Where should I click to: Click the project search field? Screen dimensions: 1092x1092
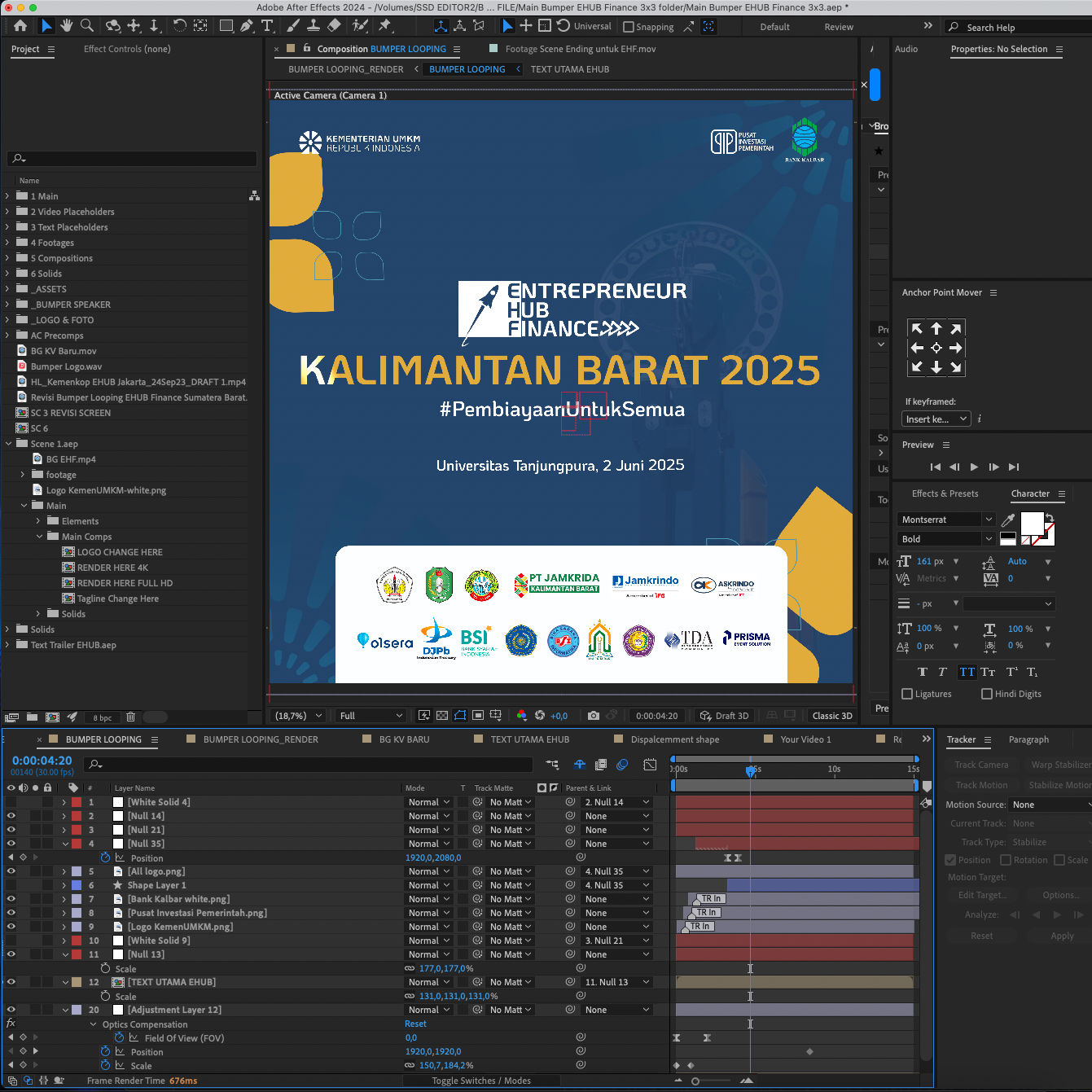[x=132, y=159]
